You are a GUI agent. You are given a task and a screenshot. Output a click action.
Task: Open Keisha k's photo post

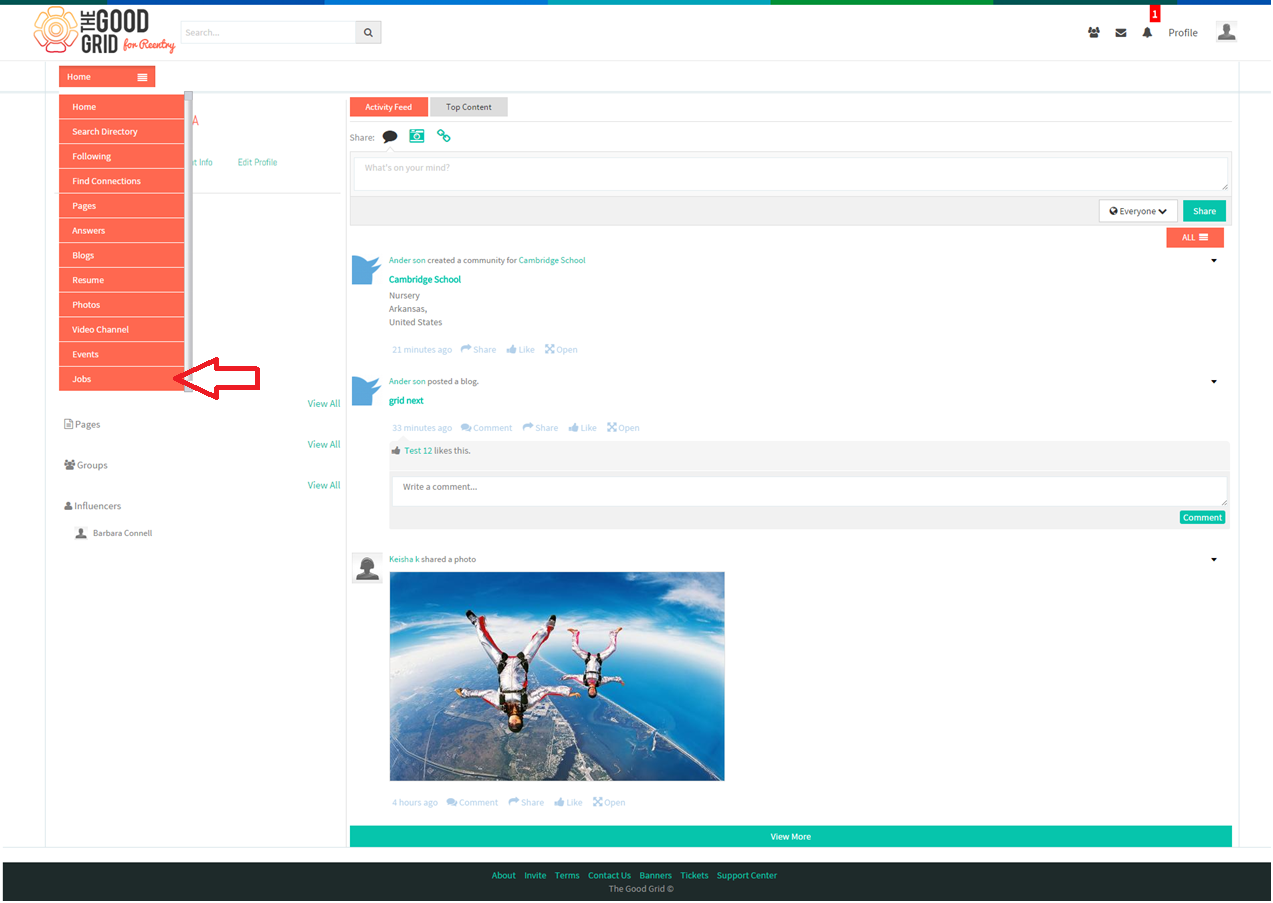(x=609, y=803)
